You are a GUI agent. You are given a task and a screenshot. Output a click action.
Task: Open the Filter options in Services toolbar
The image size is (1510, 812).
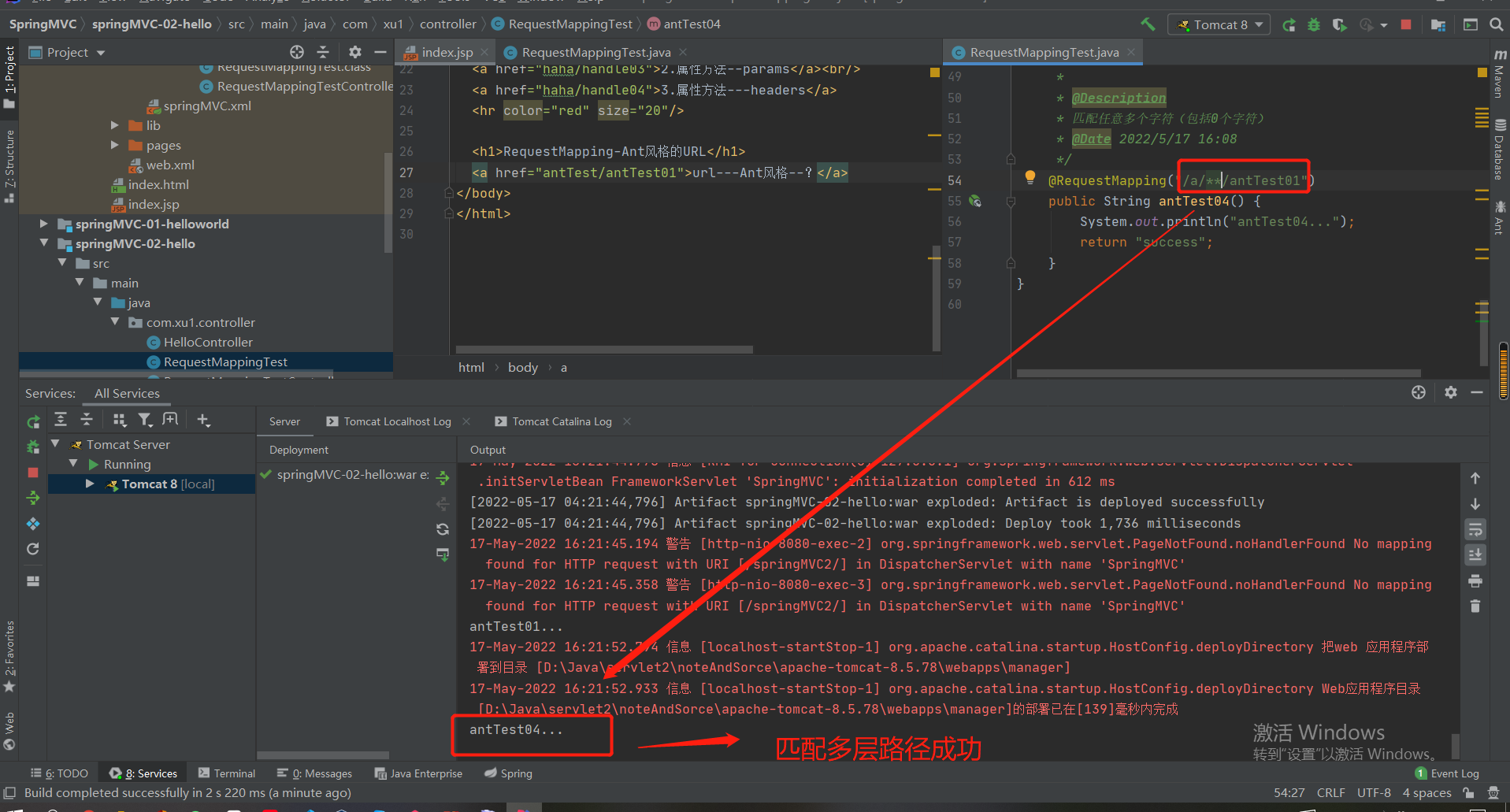145,420
